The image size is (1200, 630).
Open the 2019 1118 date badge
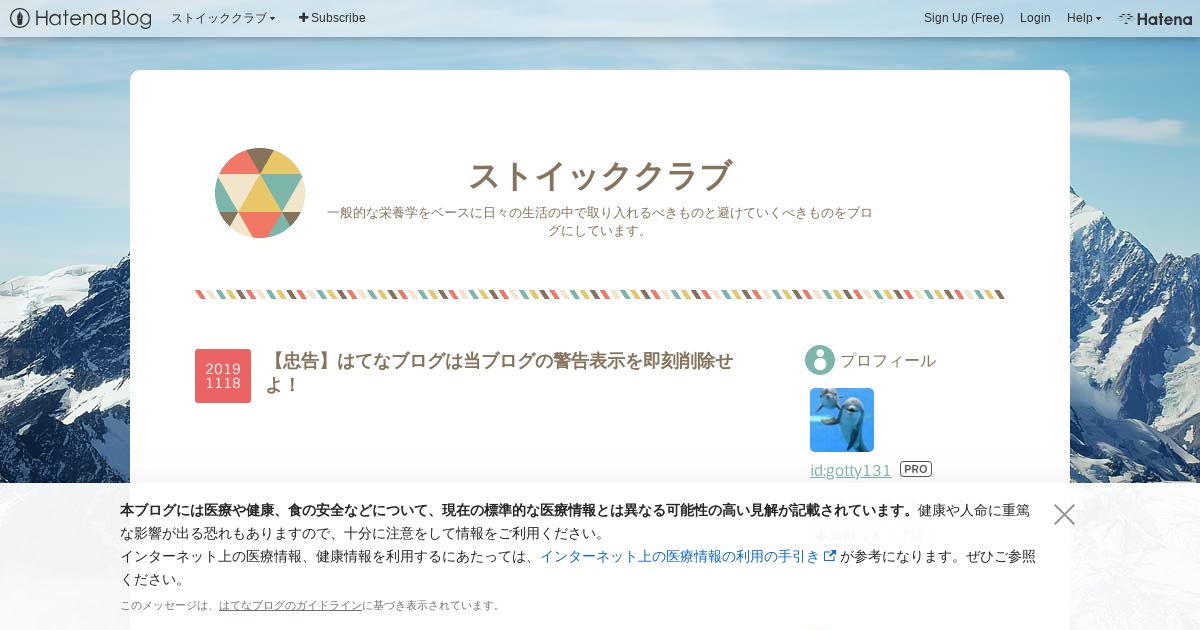[x=223, y=376]
